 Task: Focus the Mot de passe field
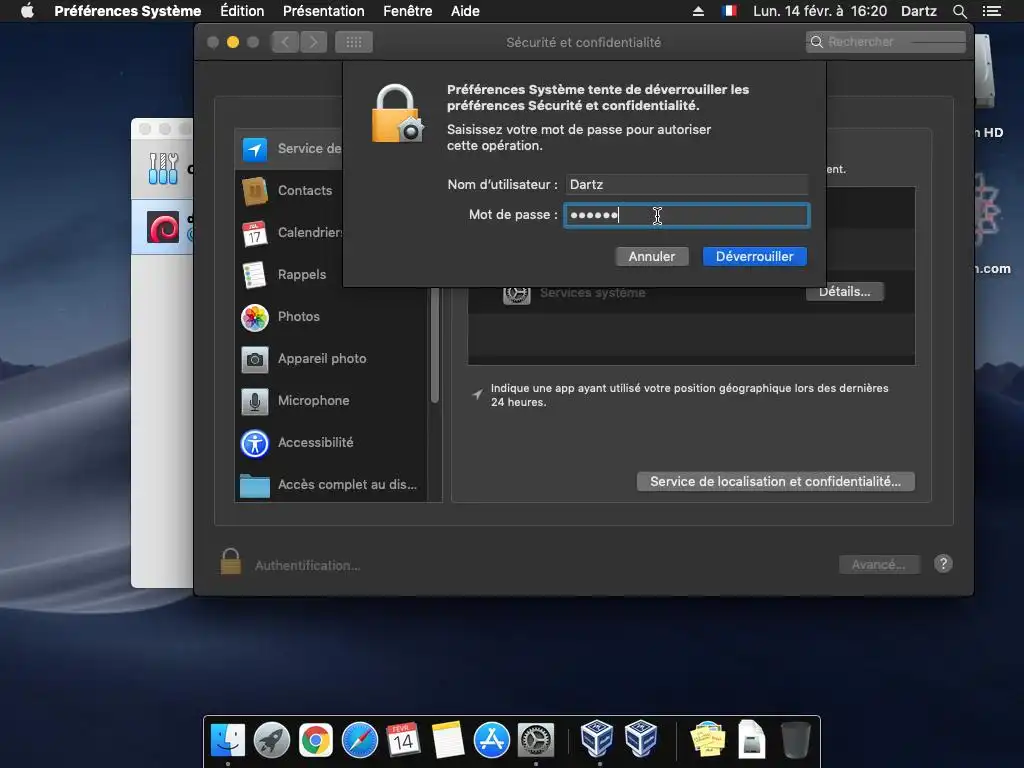click(686, 216)
